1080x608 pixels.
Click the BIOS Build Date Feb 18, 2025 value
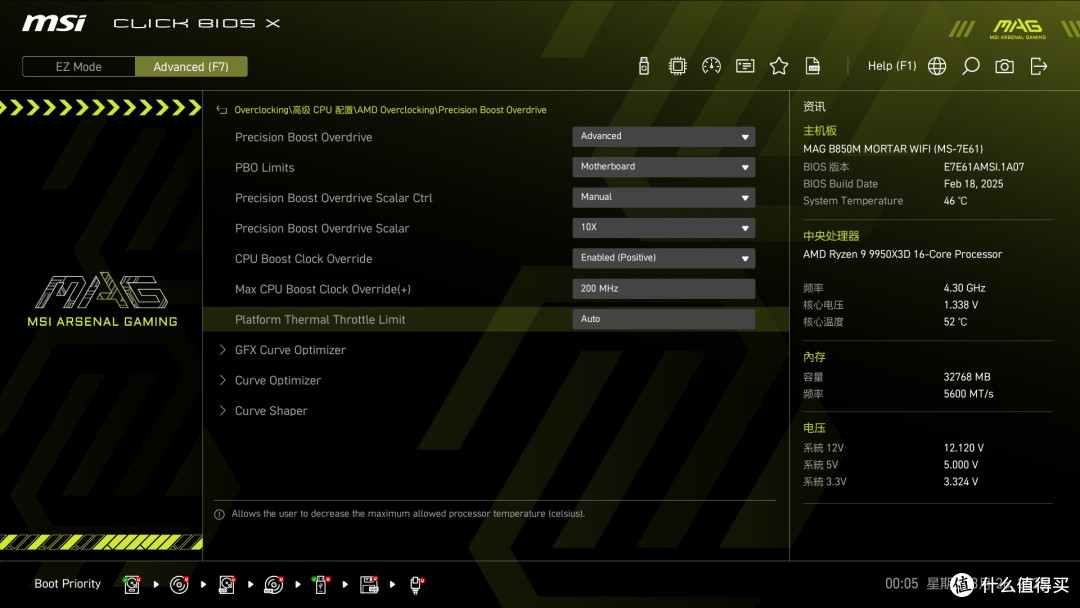973,184
